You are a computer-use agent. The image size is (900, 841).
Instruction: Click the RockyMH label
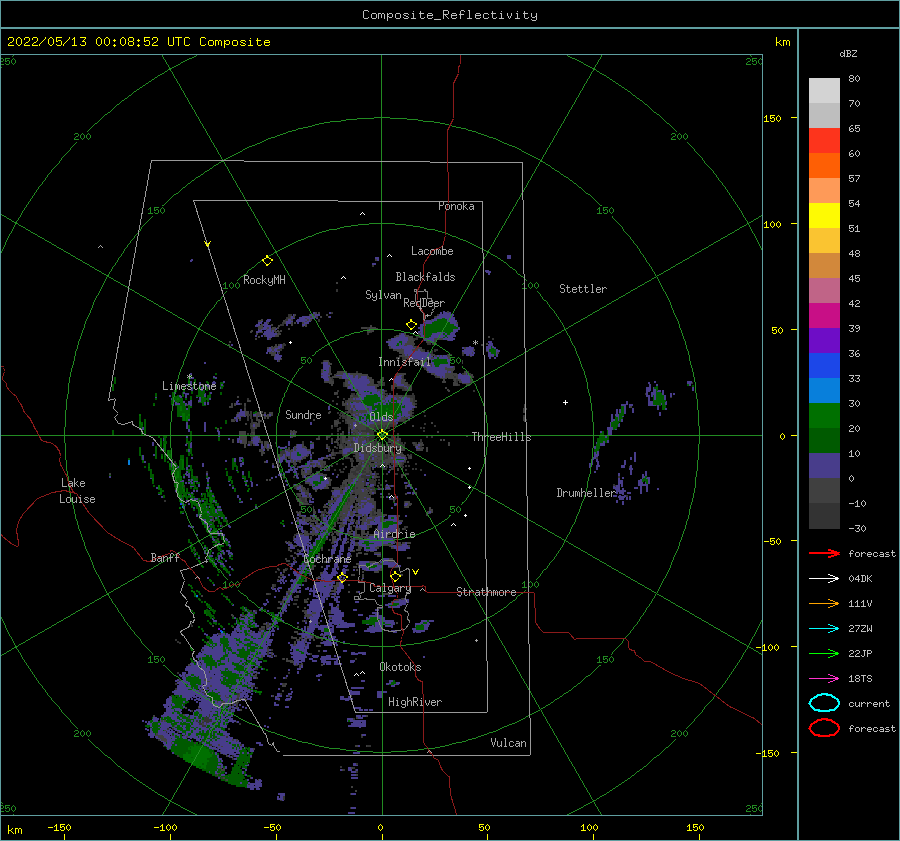[264, 280]
